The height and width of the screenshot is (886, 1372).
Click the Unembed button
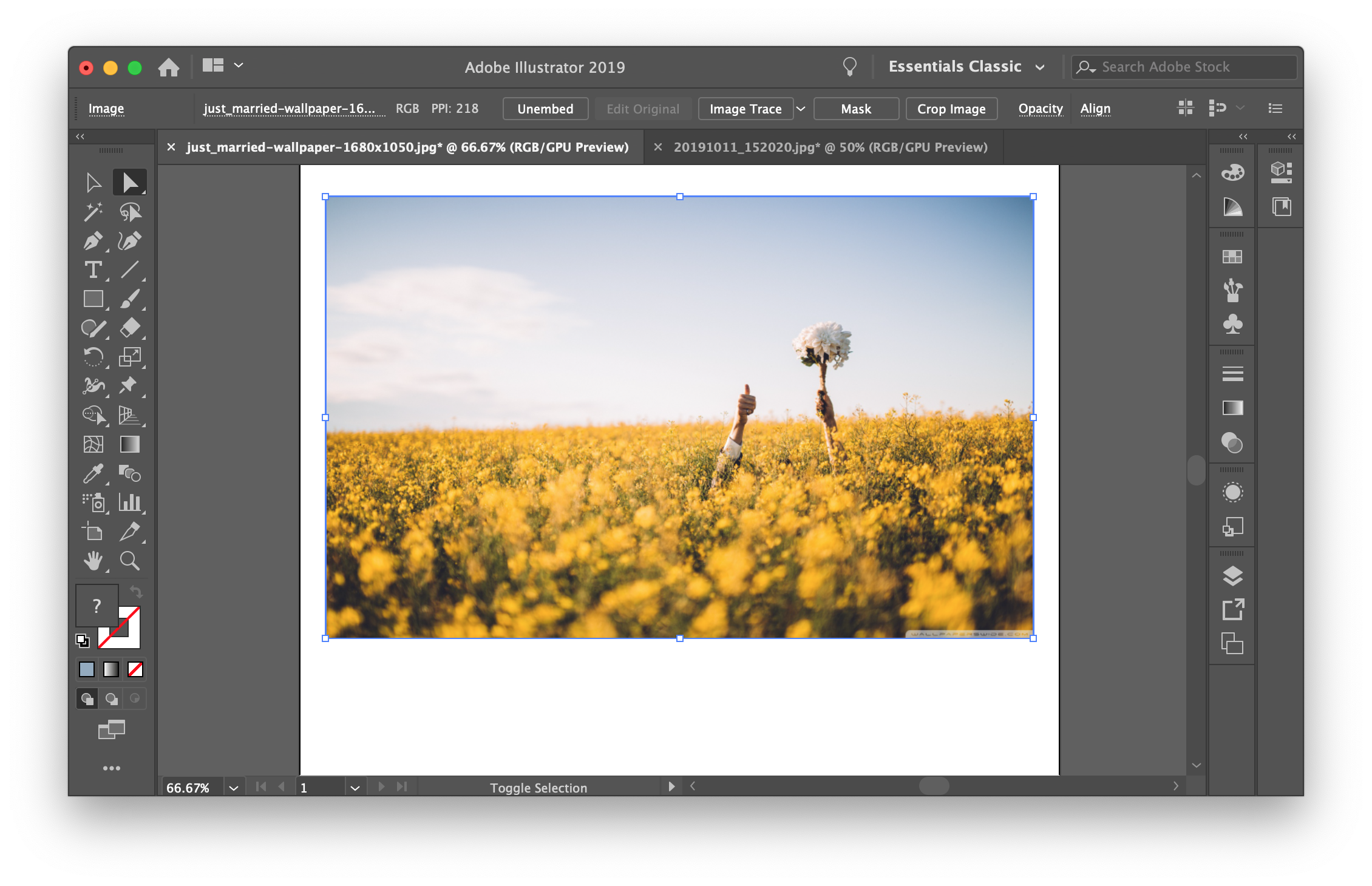coord(545,109)
